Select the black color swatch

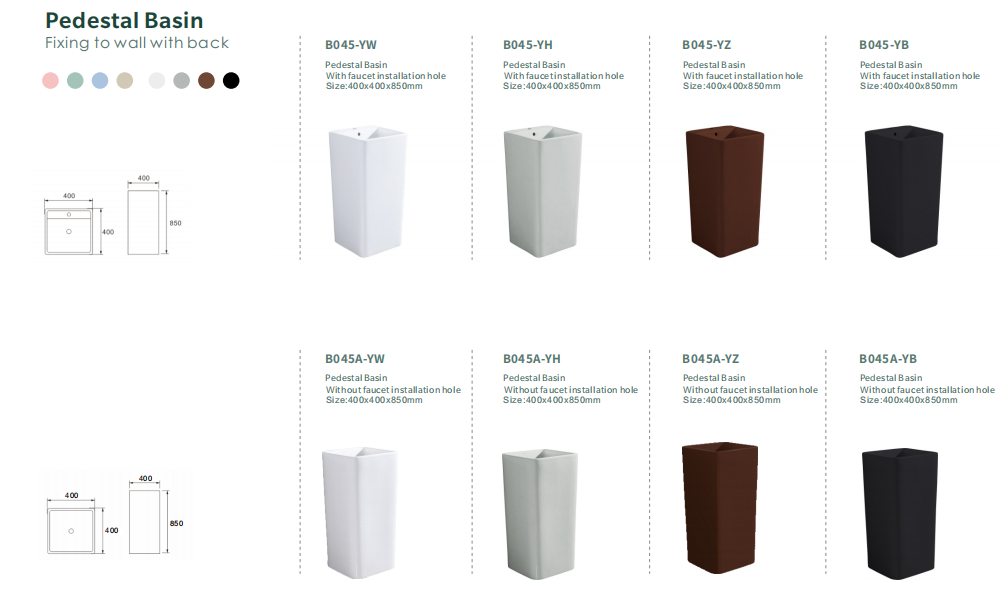[231, 81]
